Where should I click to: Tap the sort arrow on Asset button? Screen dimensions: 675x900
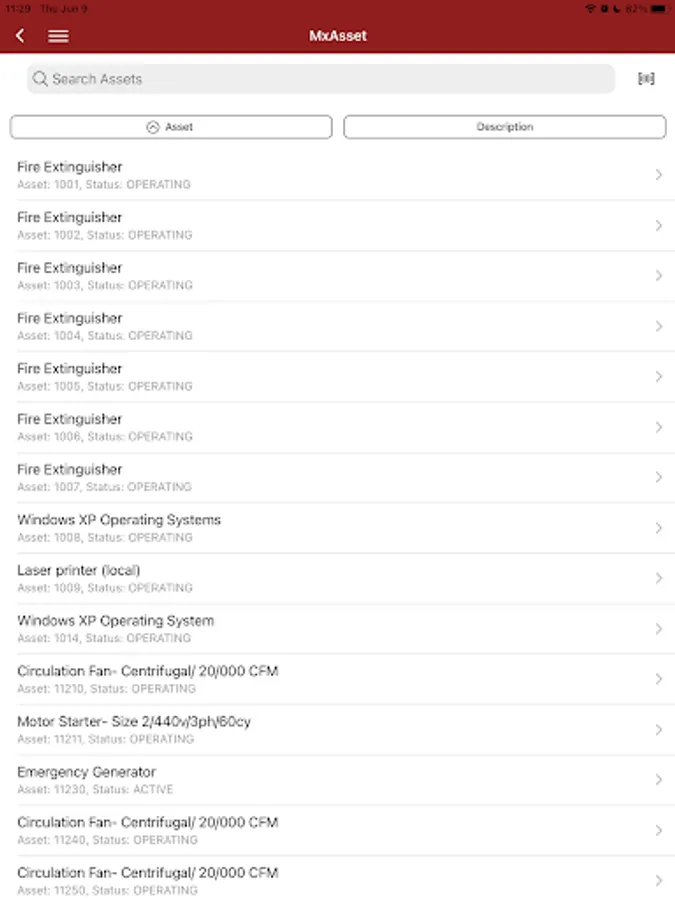[x=153, y=127]
